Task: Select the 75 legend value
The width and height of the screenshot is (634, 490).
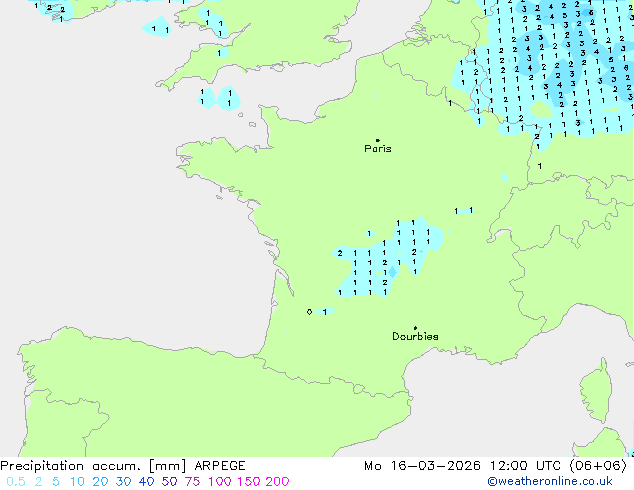Action: (x=192, y=482)
